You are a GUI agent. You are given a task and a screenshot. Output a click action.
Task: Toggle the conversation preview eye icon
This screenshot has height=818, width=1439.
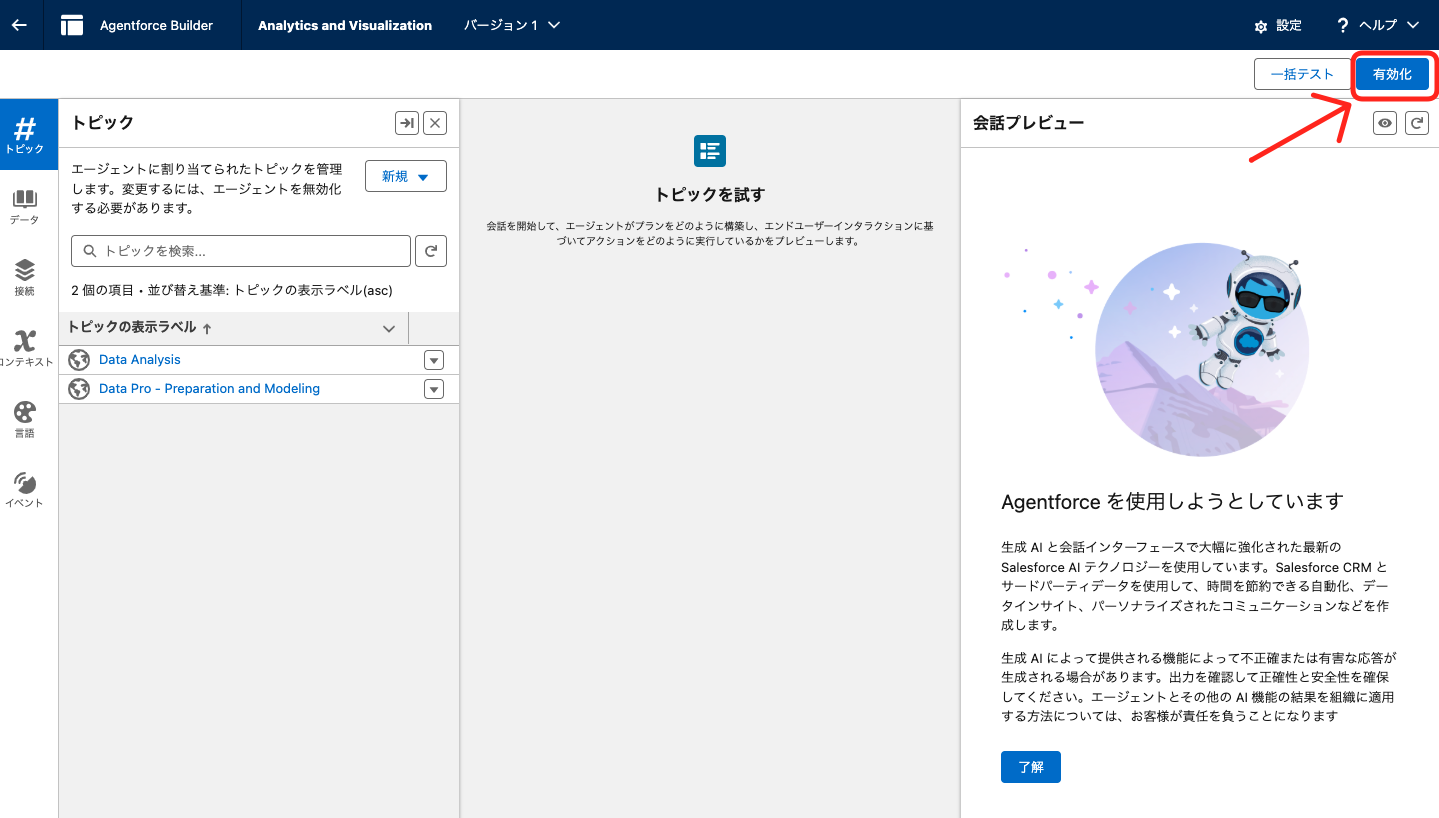[x=1385, y=123]
